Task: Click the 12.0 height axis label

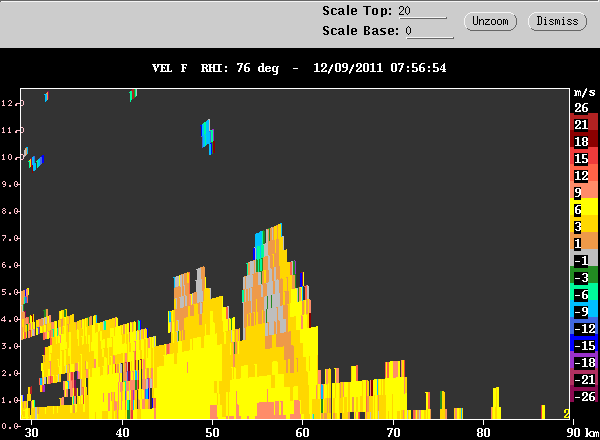Action: coord(12,103)
